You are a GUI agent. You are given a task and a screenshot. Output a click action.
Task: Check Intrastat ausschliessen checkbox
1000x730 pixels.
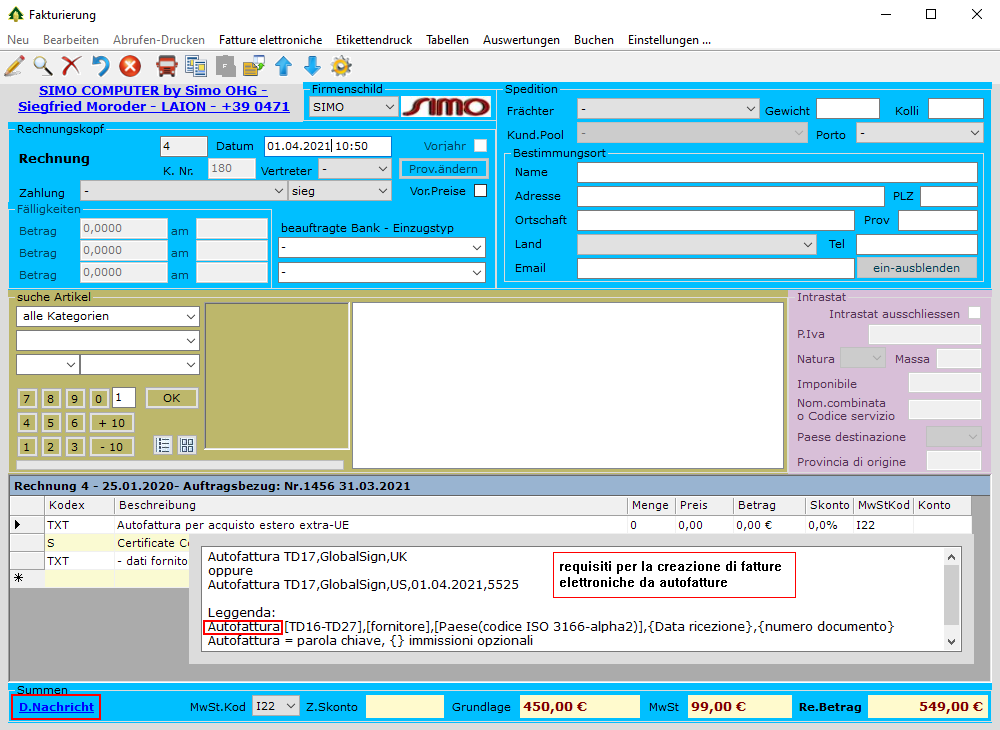pos(974,314)
